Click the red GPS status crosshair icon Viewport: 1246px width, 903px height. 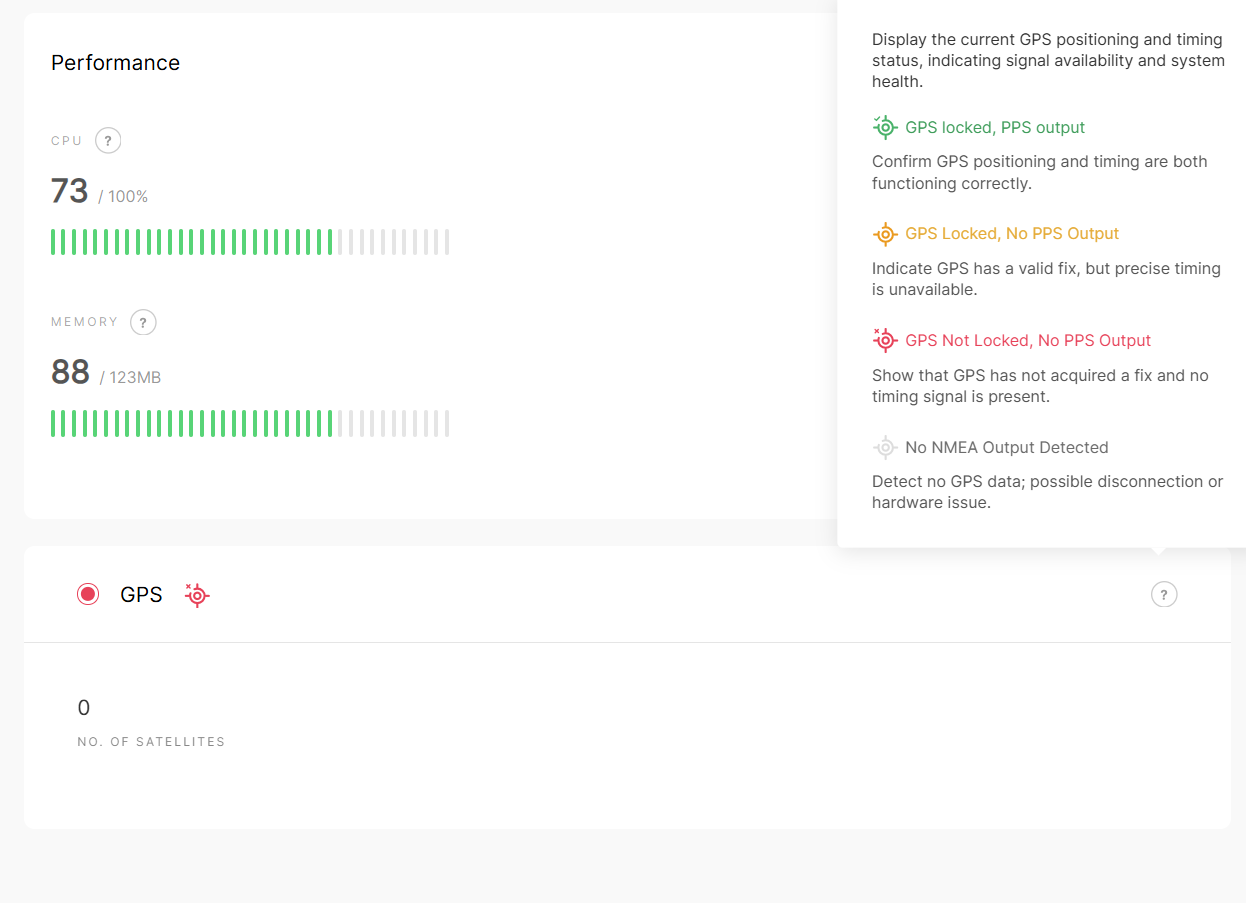197,595
